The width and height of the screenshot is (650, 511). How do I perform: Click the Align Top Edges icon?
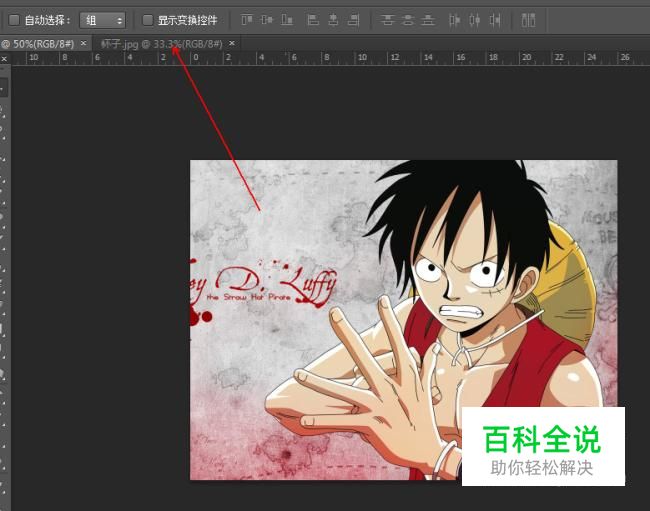247,19
